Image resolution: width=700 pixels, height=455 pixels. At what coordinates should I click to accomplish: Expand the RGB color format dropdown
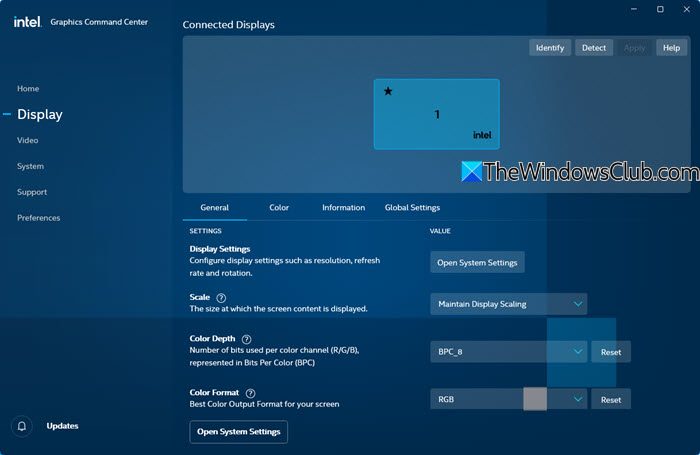click(508, 399)
